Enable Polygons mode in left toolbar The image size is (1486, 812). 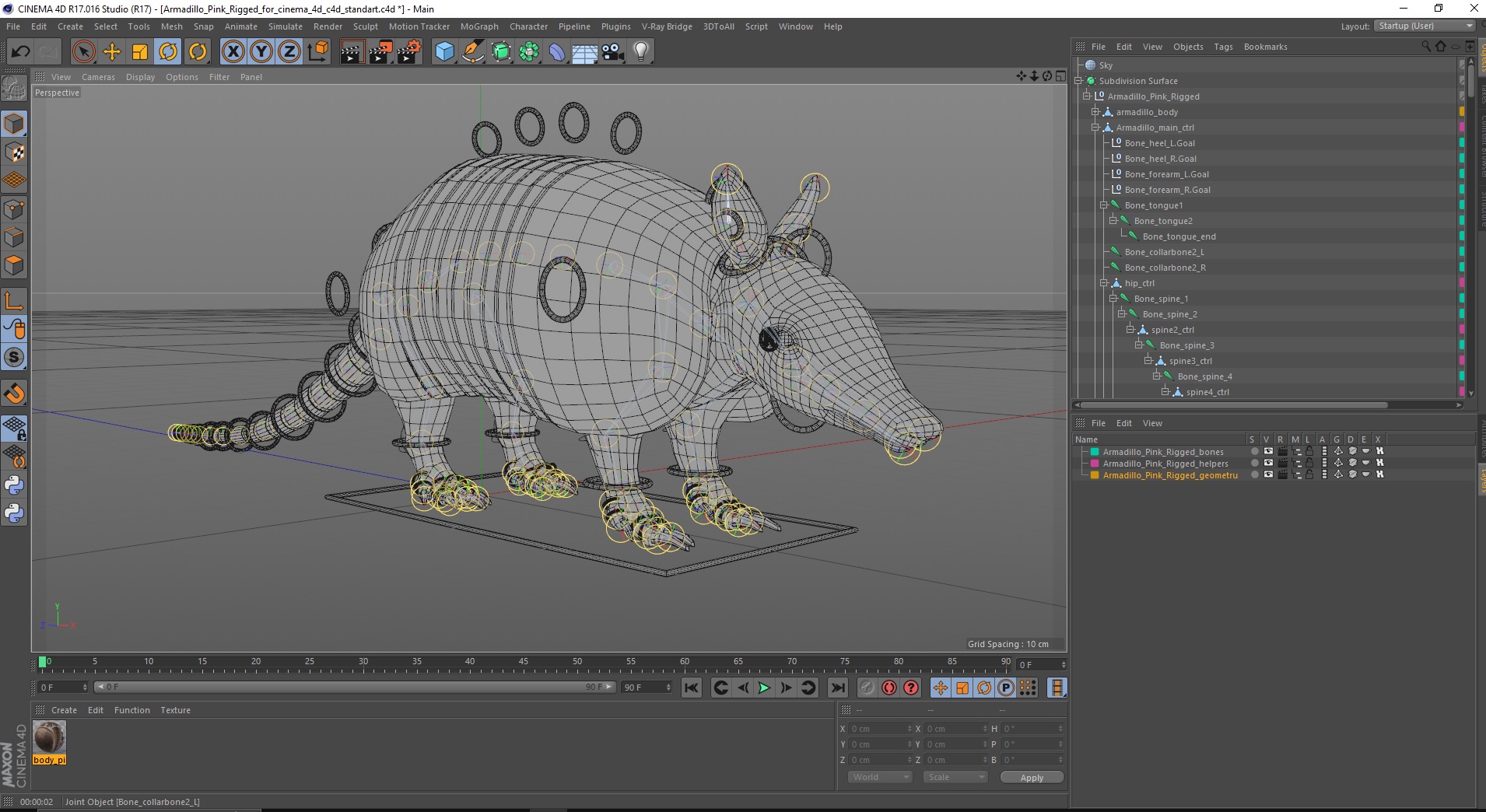point(14,265)
